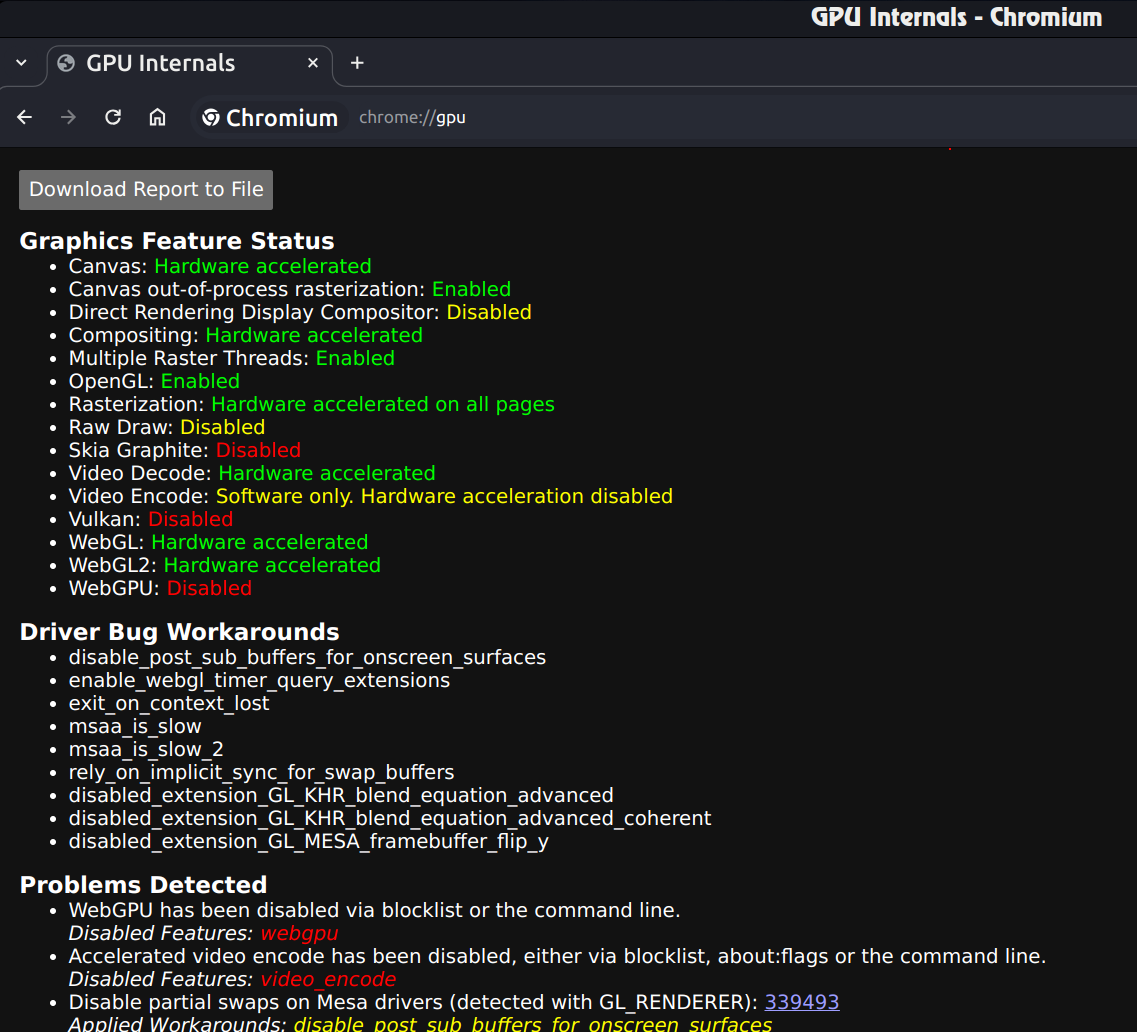Select rely_on_implicit_sync_for_swap_buffers workaround
The width and height of the screenshot is (1137, 1032).
(262, 773)
